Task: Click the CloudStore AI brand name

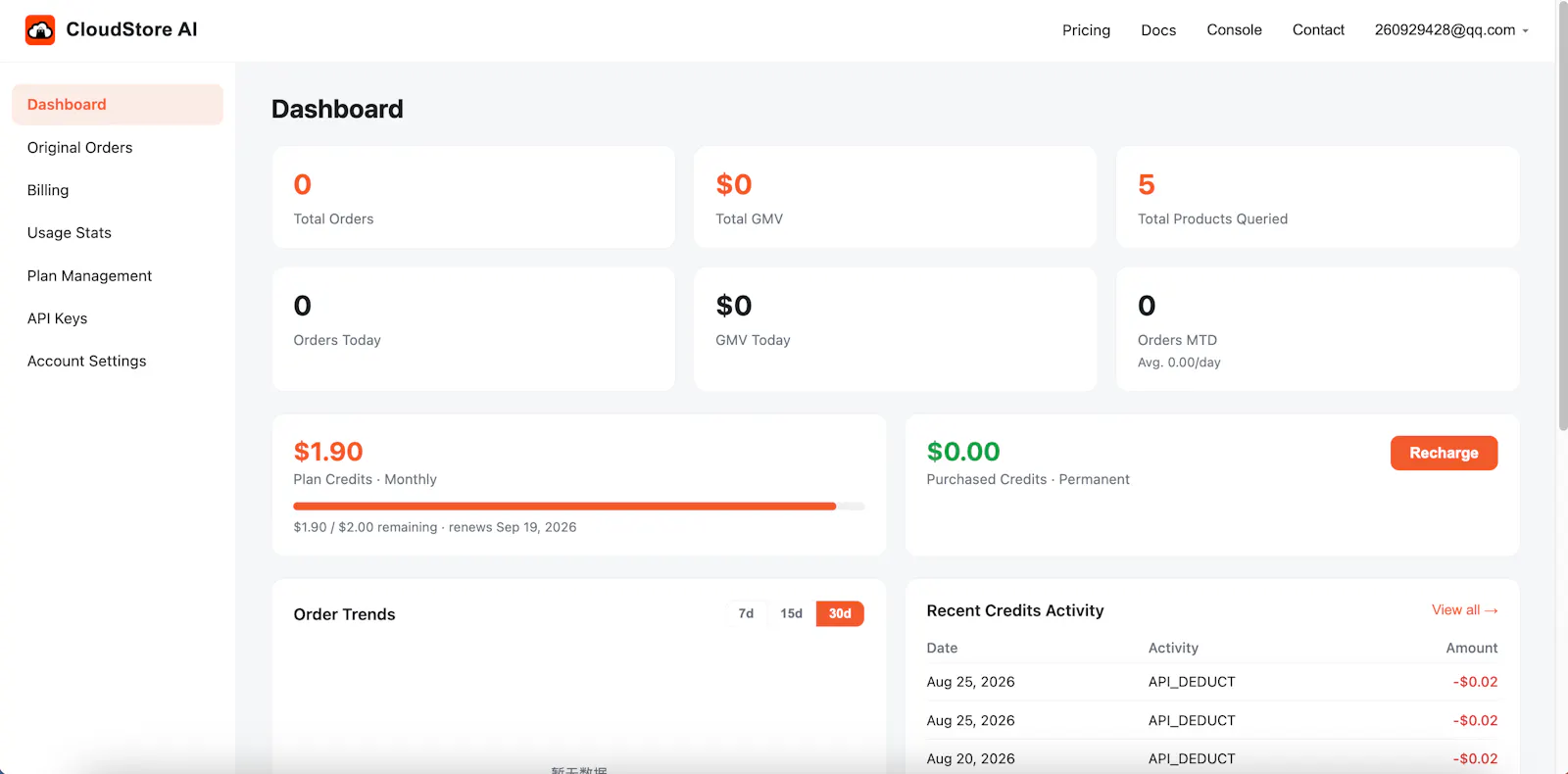Action: click(x=131, y=29)
